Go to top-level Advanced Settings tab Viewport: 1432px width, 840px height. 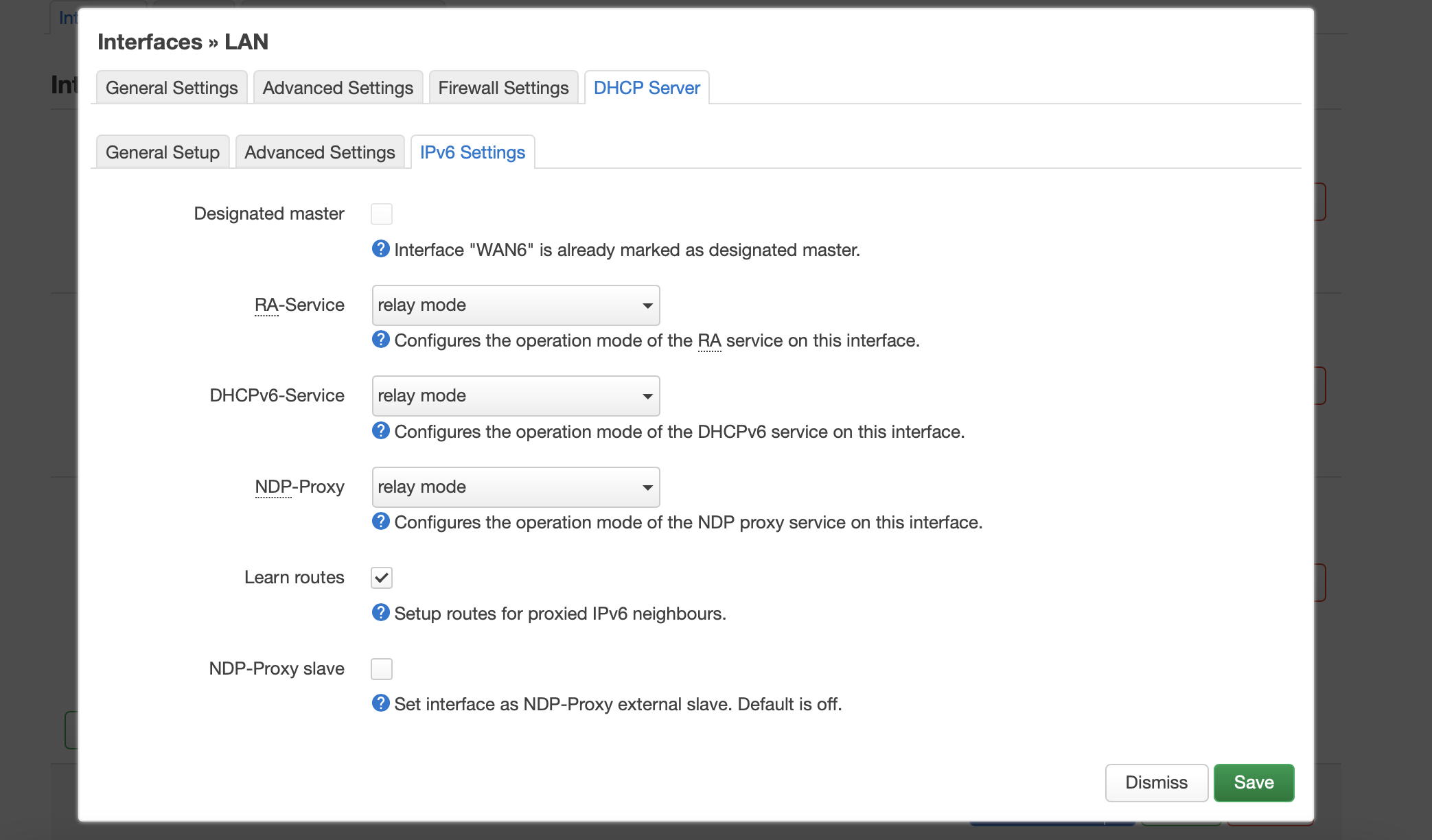[338, 88]
